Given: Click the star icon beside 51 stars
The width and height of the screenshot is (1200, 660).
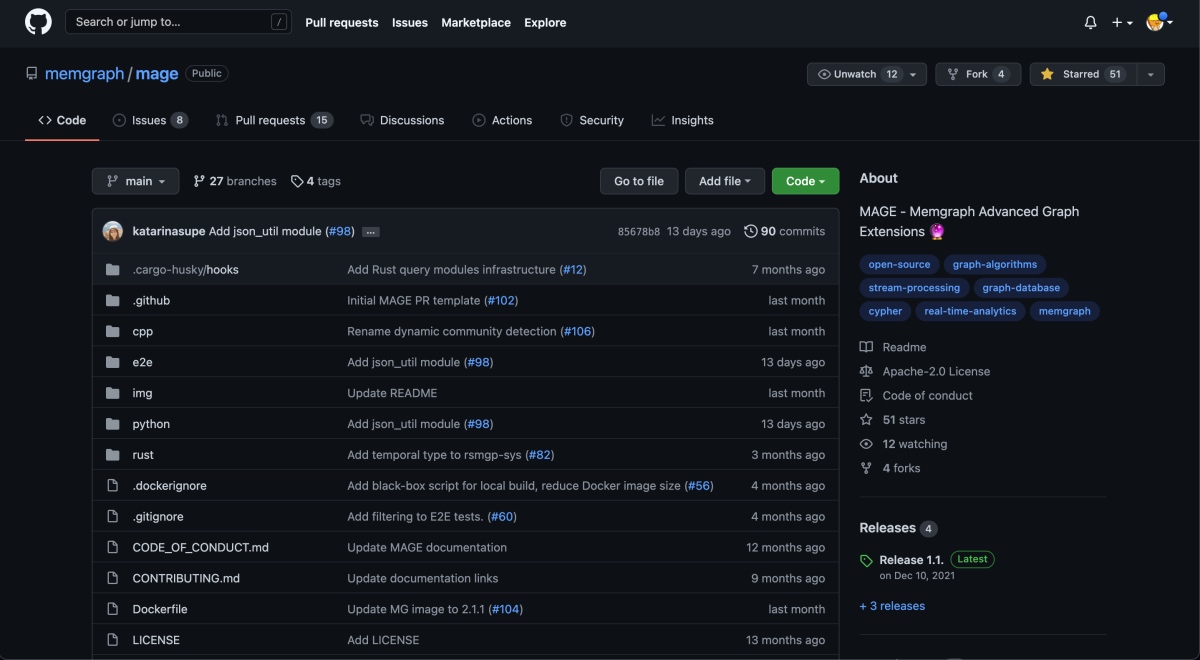Looking at the screenshot, I should click(866, 420).
